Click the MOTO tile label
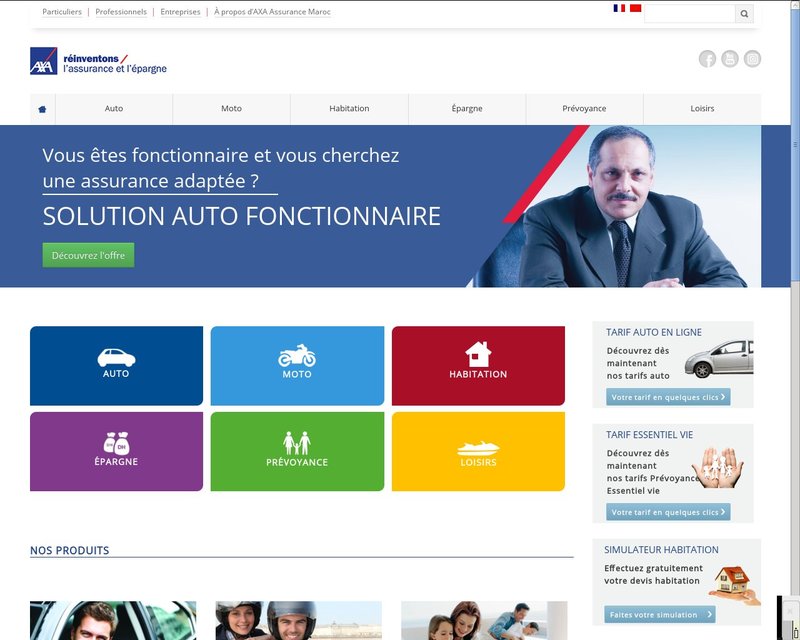This screenshot has width=800, height=640. pos(297,374)
